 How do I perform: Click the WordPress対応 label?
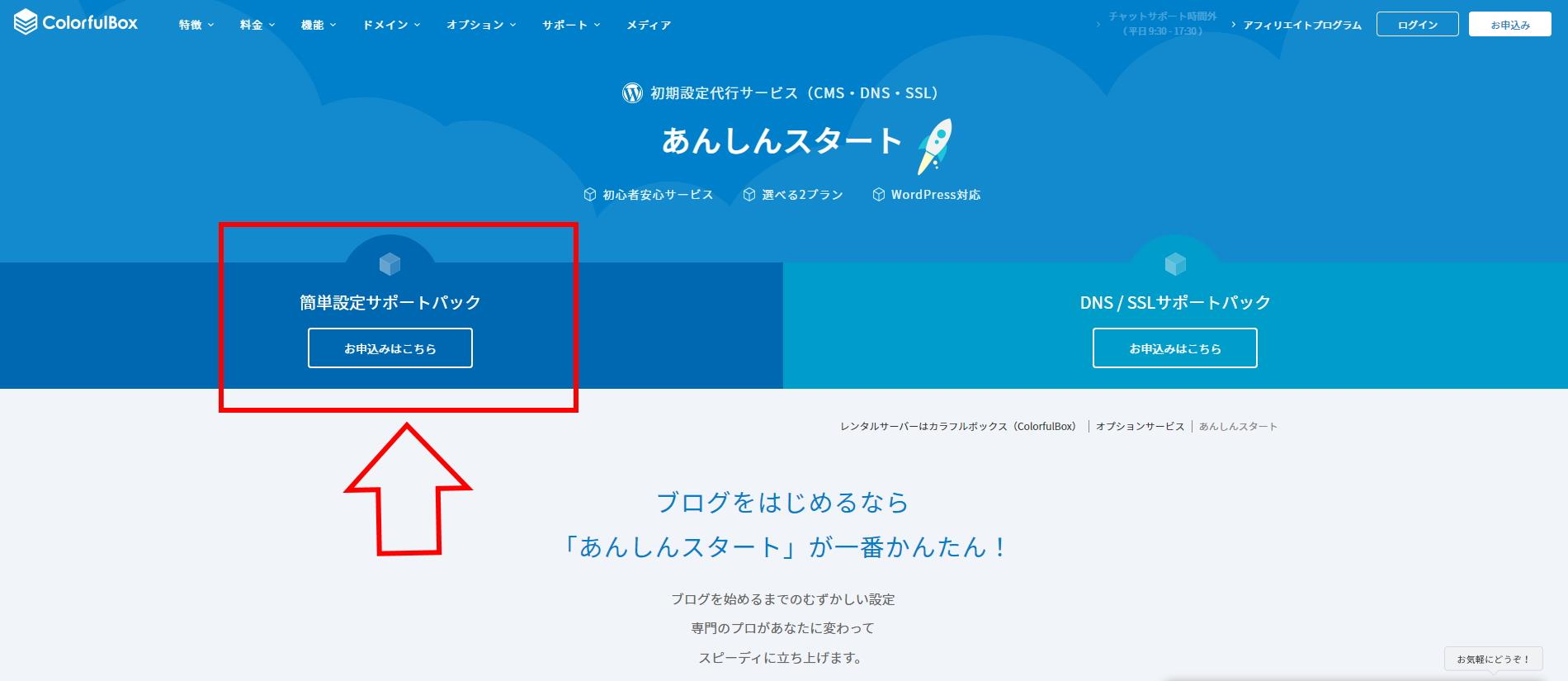(x=936, y=195)
